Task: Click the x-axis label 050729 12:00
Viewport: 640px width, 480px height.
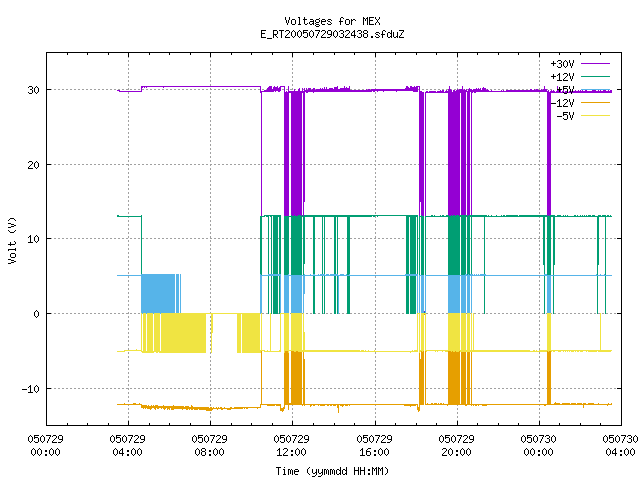Action: [291, 446]
